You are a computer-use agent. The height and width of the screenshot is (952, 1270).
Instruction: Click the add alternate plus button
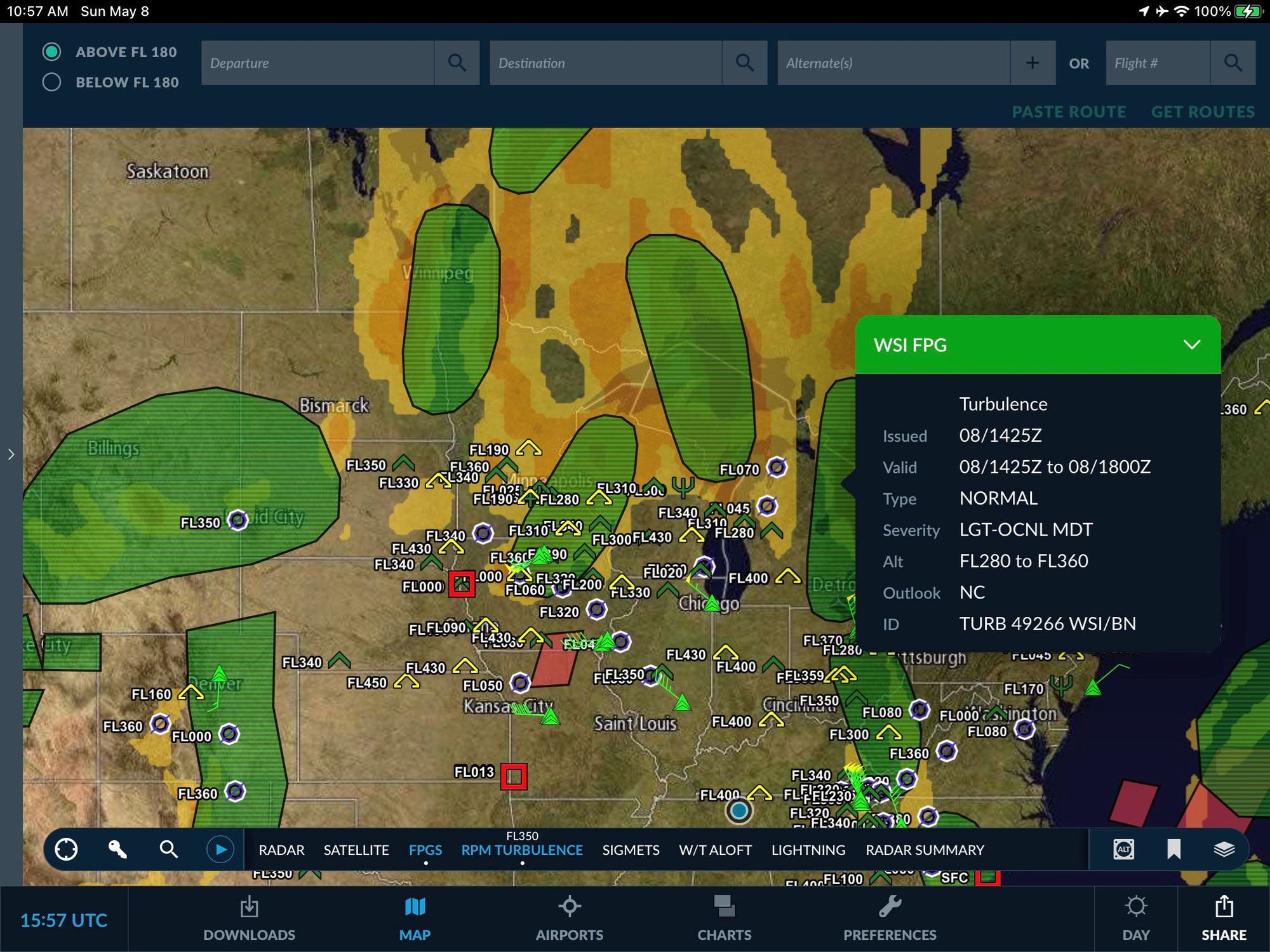coord(1033,63)
